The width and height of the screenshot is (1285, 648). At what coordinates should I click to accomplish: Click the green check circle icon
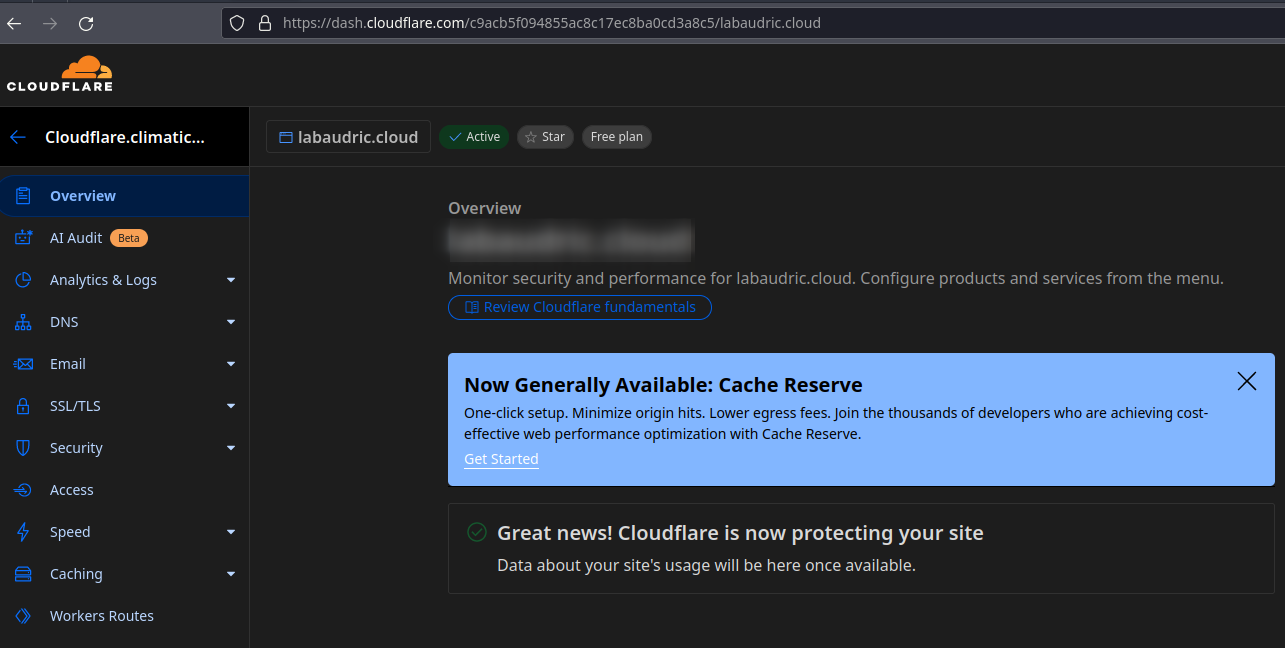[x=477, y=532]
